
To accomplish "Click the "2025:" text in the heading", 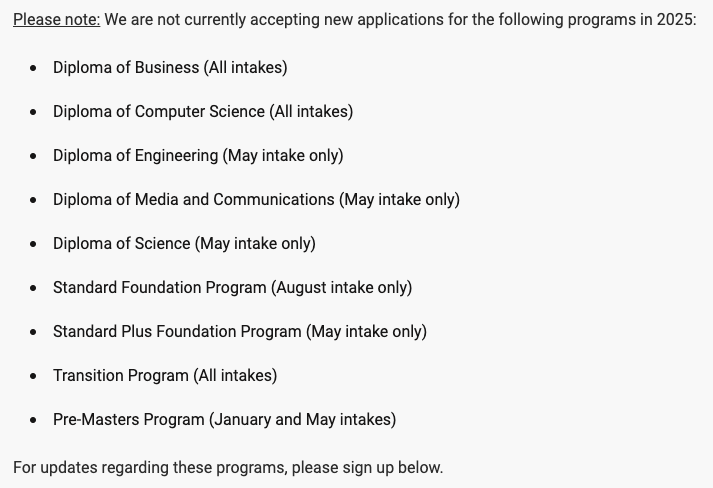I will [x=676, y=20].
